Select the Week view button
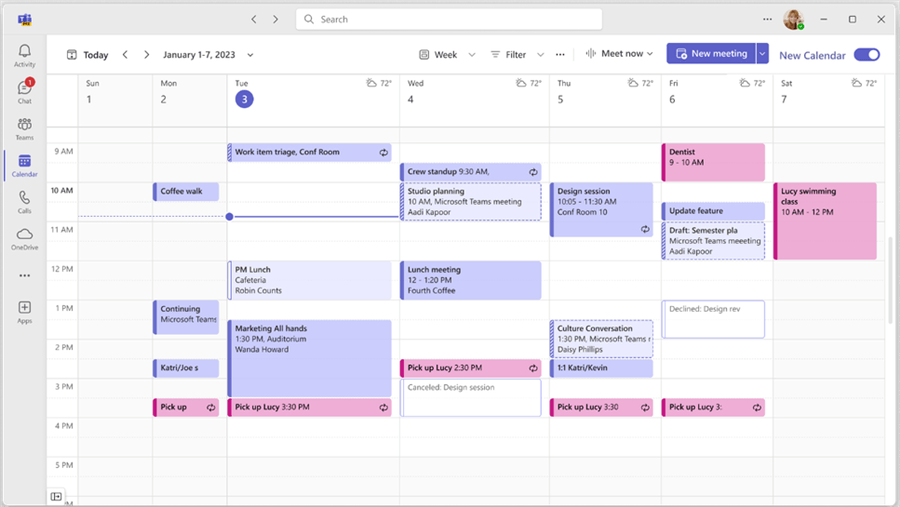This screenshot has height=507, width=900. 439,55
